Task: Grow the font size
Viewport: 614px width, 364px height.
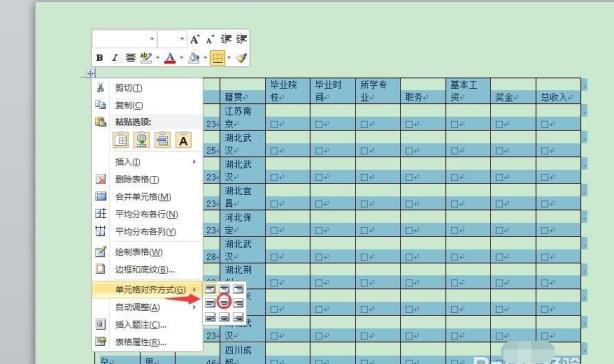Action: click(x=195, y=39)
